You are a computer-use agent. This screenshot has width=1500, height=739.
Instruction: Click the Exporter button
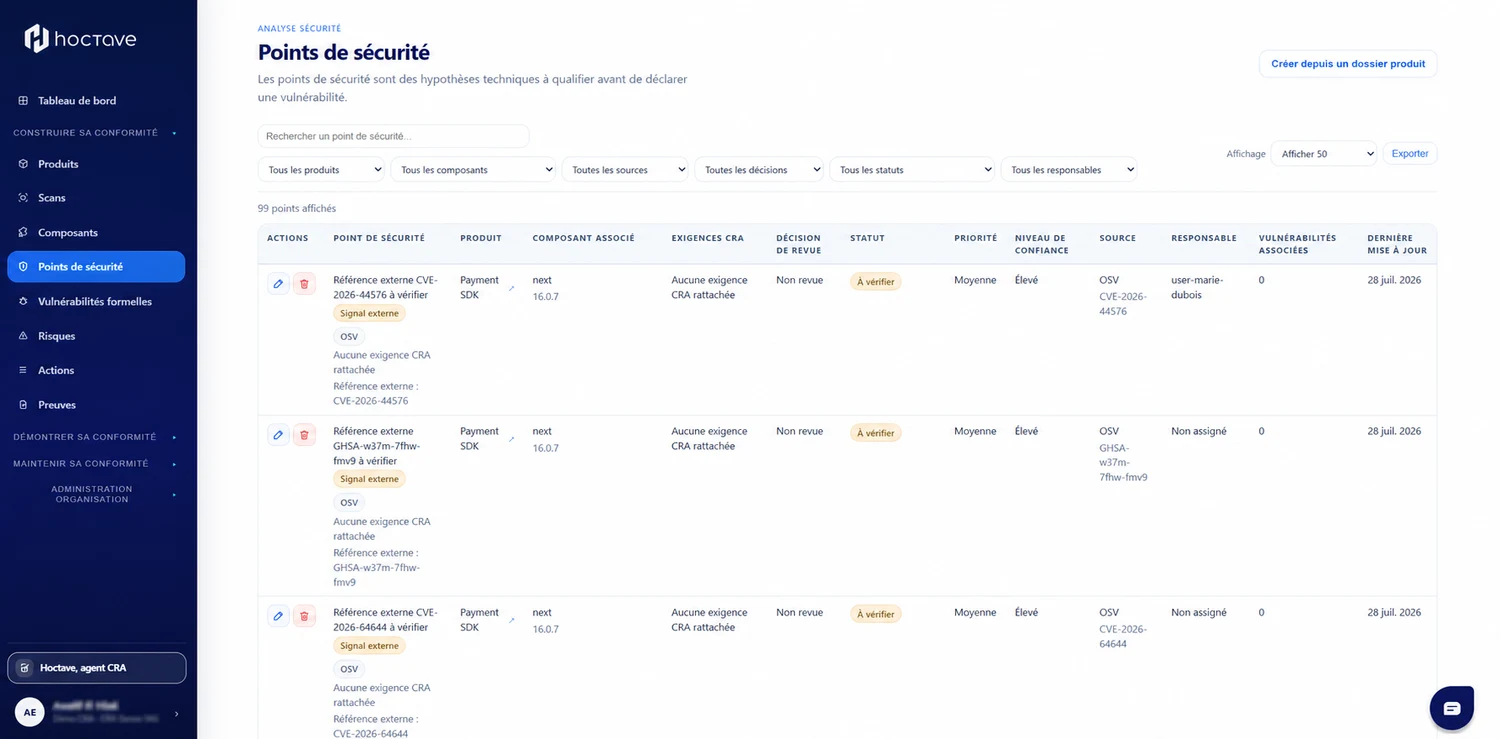pos(1410,154)
